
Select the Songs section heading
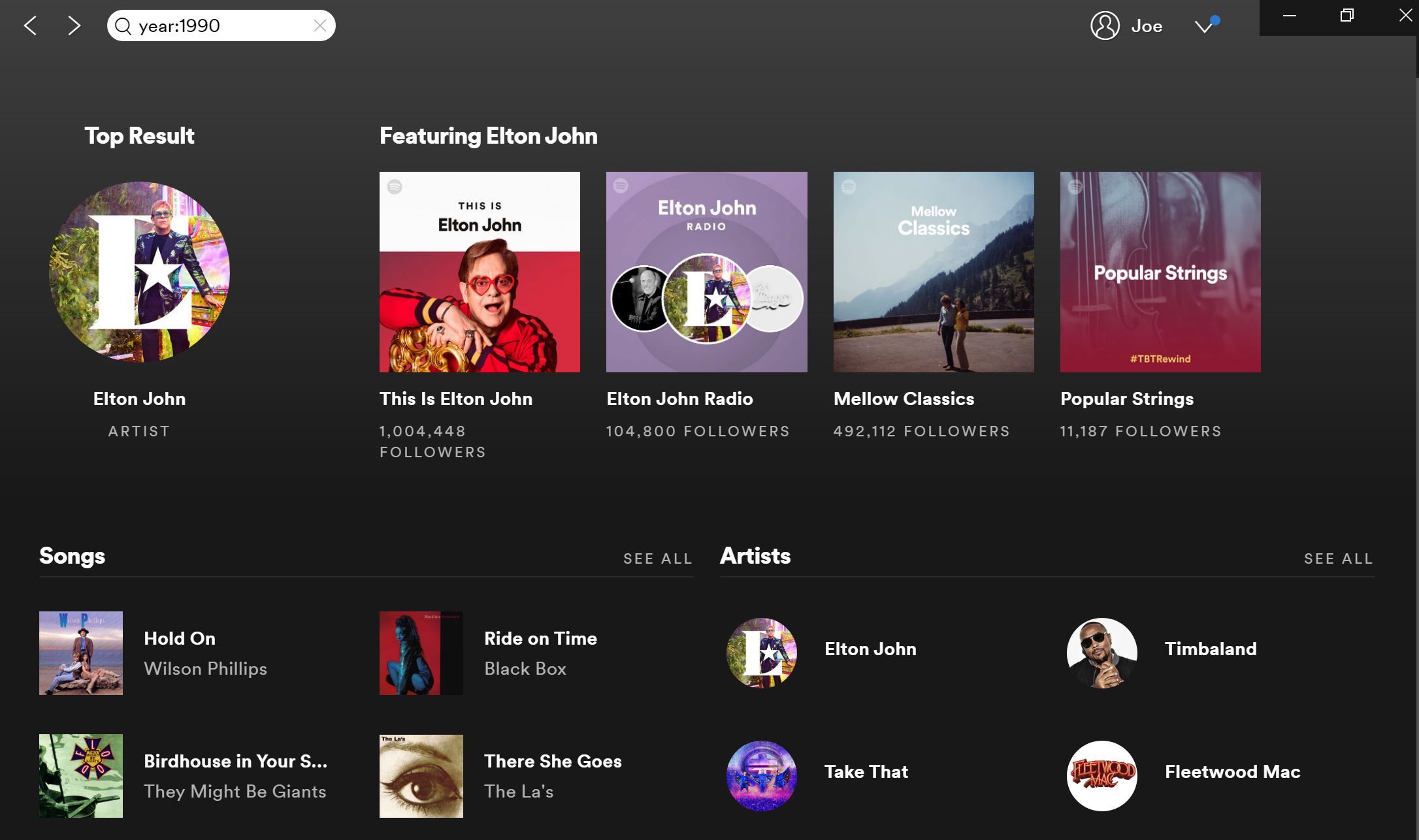tap(72, 556)
